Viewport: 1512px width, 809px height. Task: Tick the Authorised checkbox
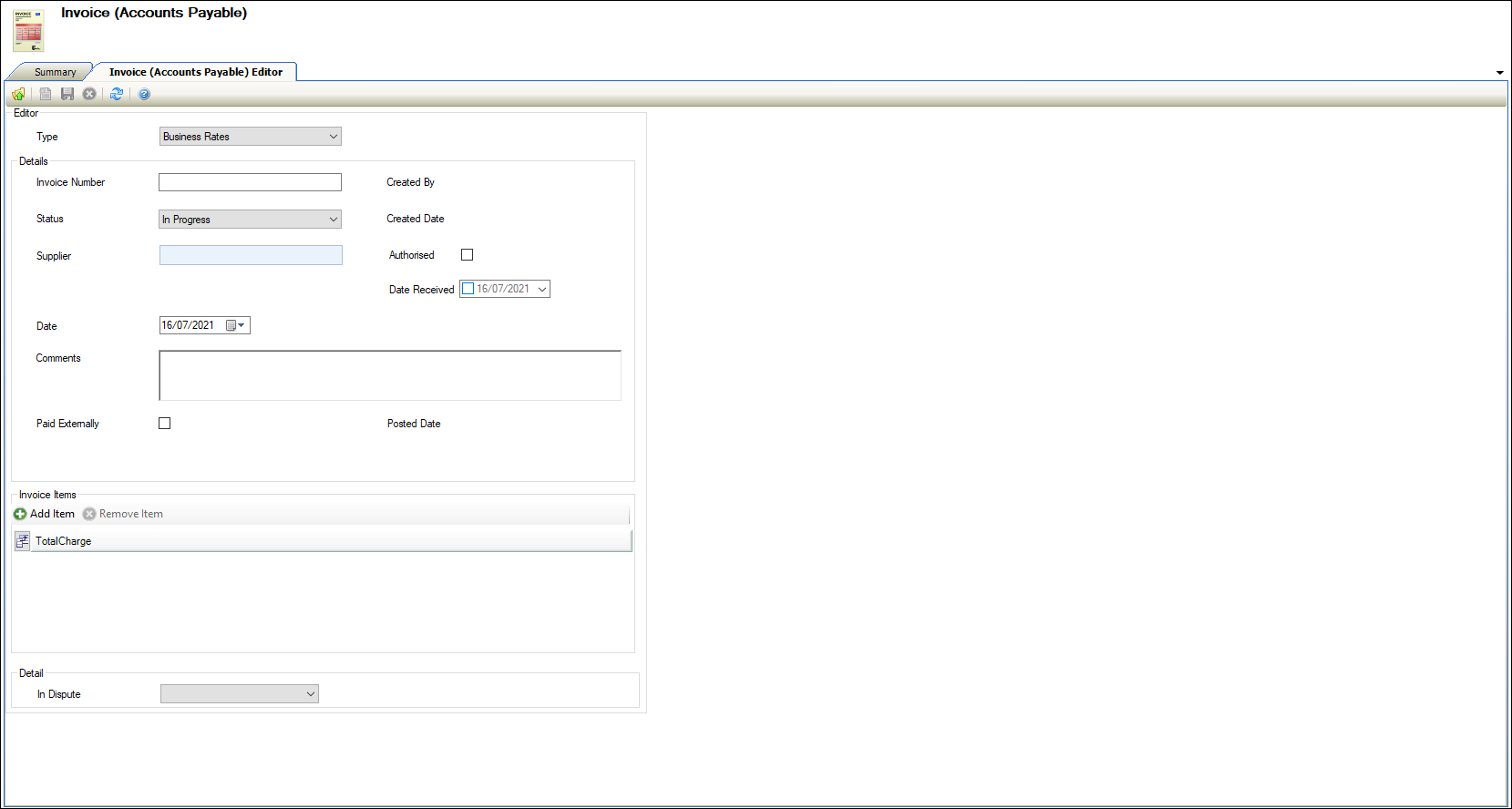click(x=468, y=255)
